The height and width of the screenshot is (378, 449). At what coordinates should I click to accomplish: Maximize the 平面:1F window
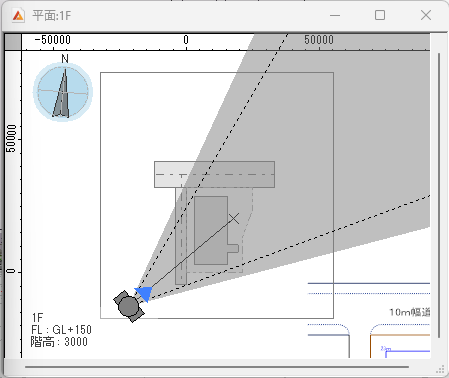(x=380, y=15)
